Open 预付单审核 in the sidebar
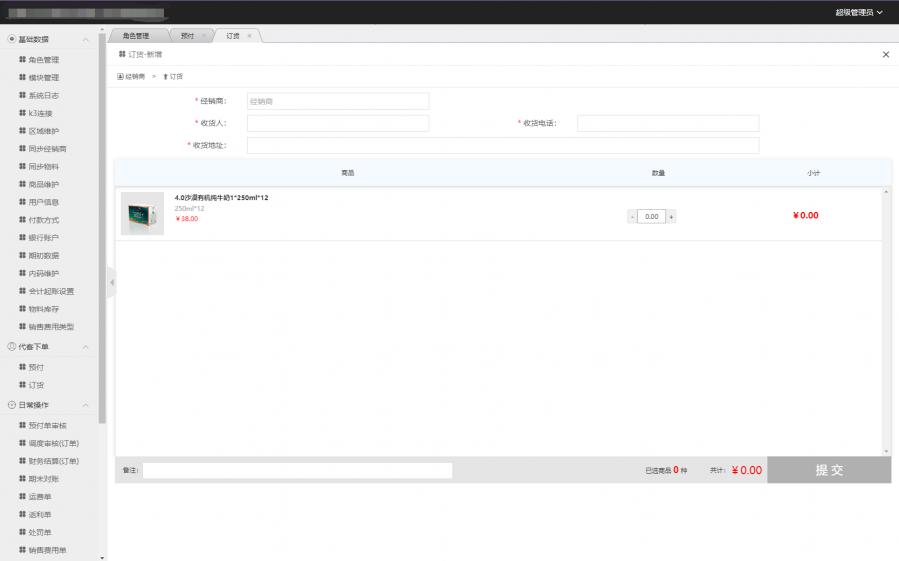The width and height of the screenshot is (899, 561). [47, 426]
